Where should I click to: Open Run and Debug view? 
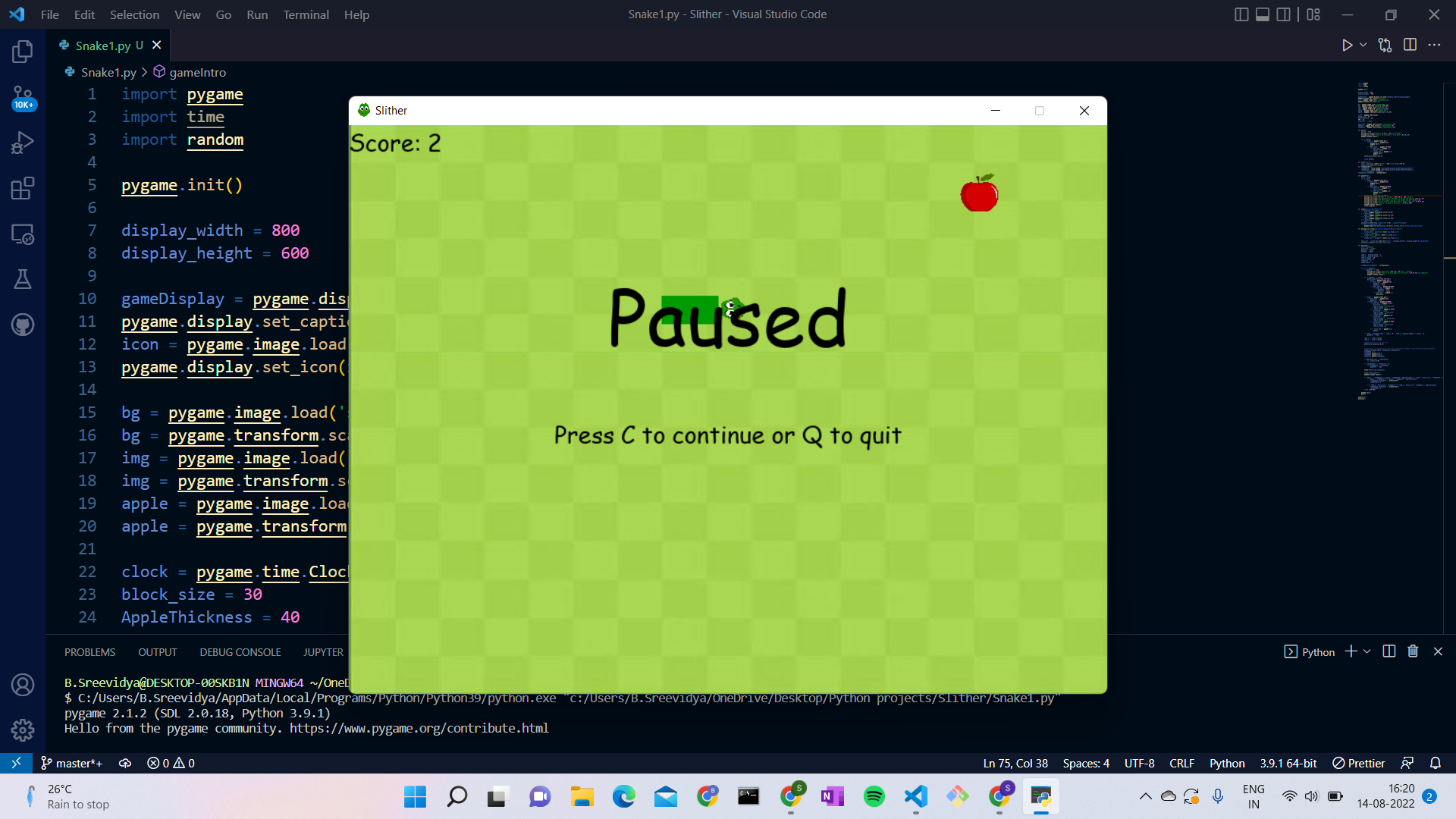click(23, 143)
